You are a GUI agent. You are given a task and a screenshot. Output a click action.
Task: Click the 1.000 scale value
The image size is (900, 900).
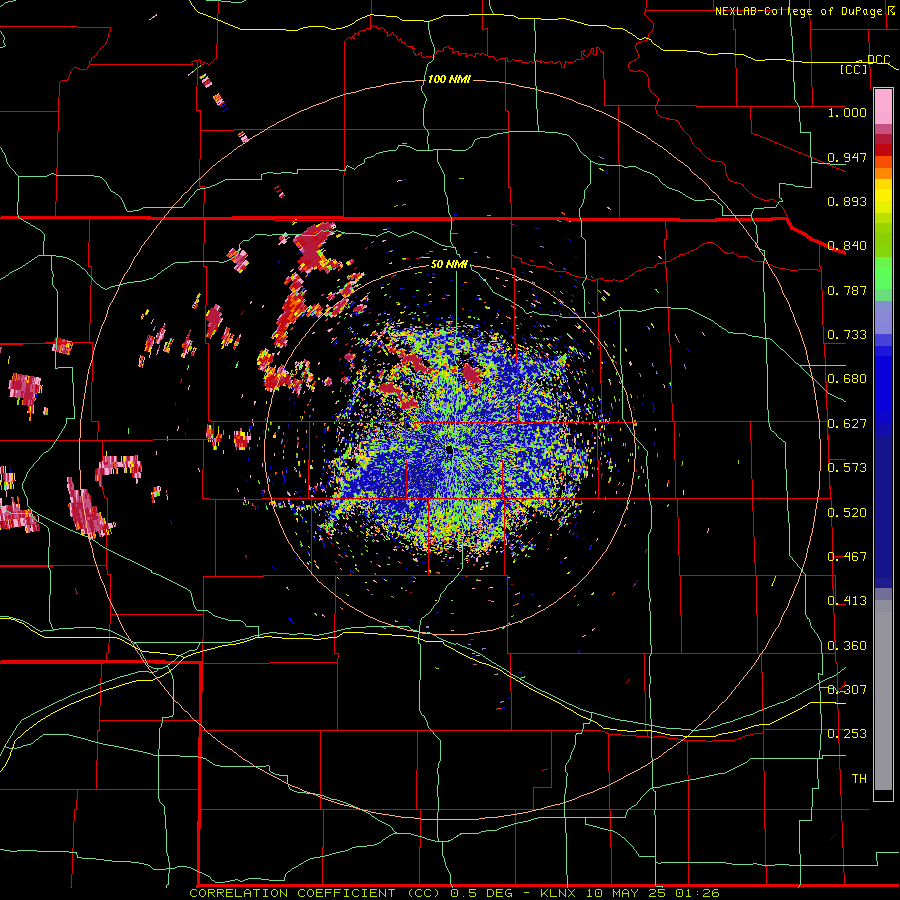pos(847,112)
